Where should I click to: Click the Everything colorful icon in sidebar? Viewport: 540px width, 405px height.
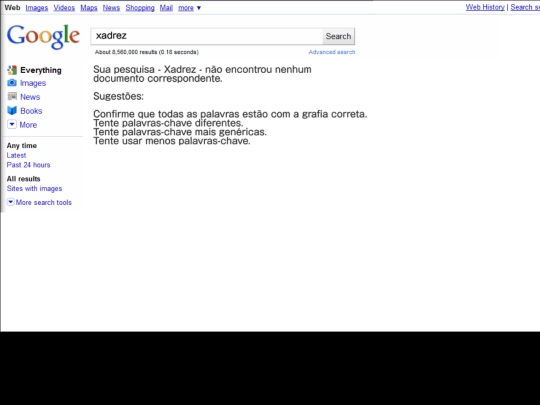point(12,70)
